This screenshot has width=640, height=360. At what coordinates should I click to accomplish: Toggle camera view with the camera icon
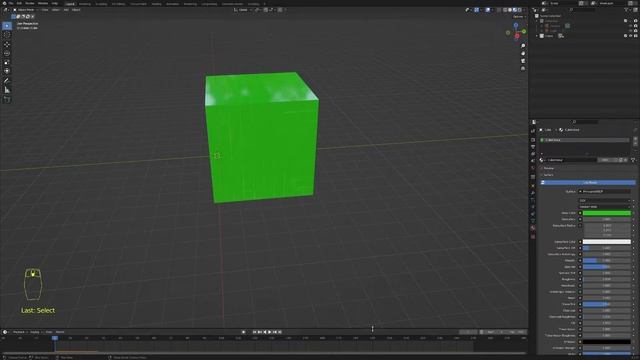pos(523,61)
